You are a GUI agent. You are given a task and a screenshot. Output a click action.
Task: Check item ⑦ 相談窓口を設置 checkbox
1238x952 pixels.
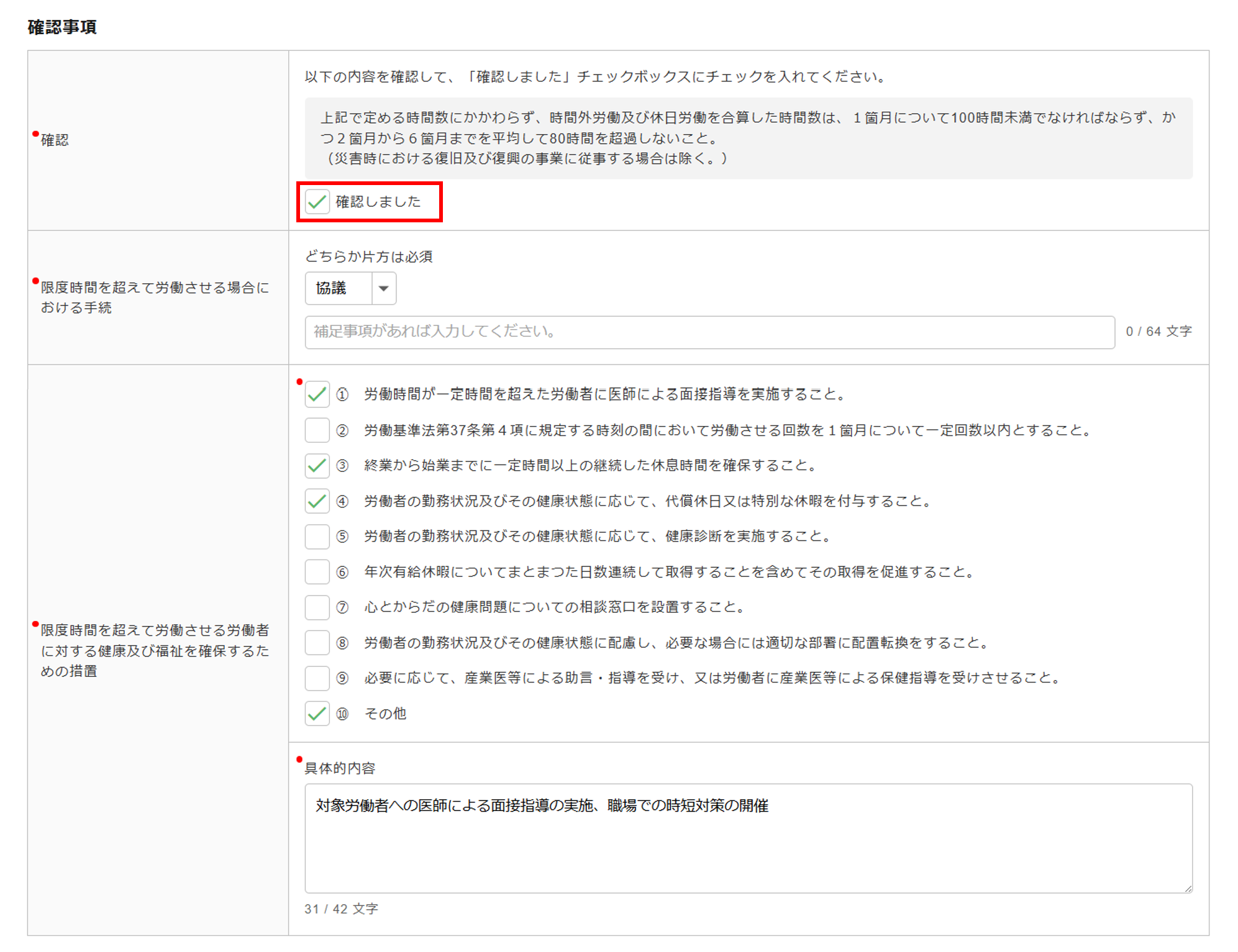[x=317, y=607]
